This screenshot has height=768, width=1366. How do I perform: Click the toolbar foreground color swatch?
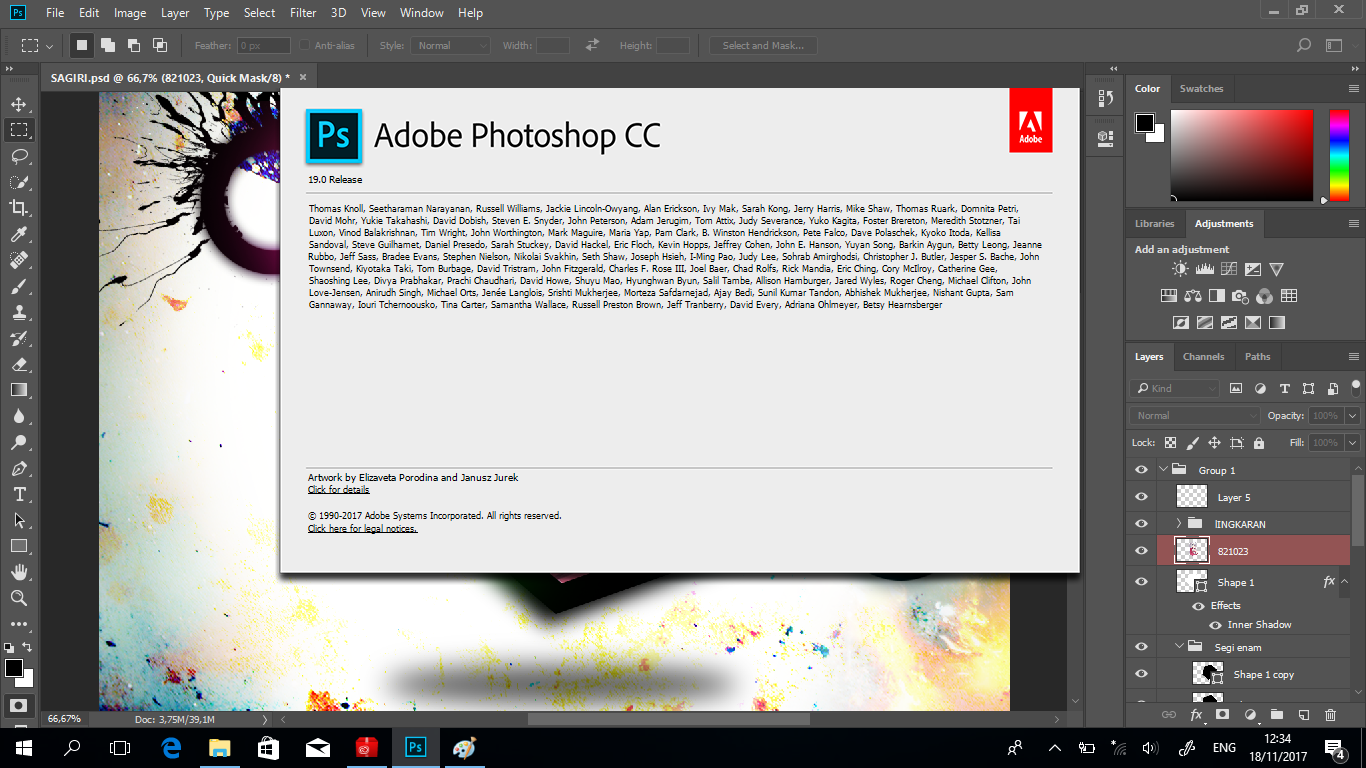click(x=14, y=668)
